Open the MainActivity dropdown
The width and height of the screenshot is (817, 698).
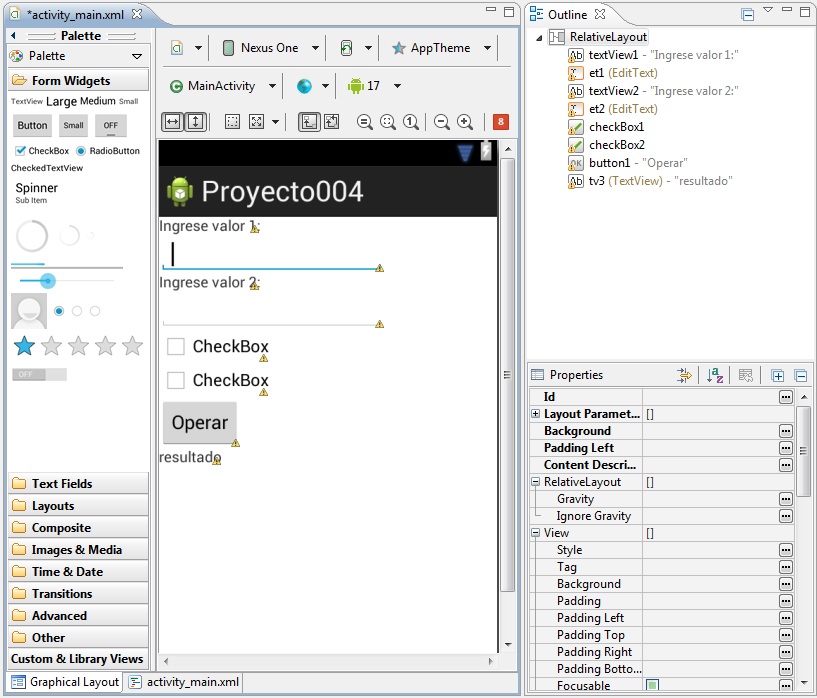click(272, 86)
